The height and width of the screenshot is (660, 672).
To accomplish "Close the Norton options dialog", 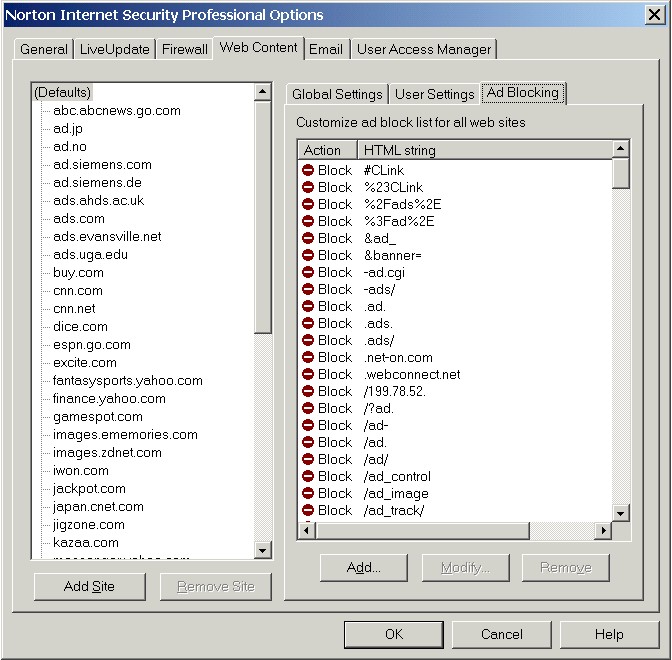I will 654,15.
